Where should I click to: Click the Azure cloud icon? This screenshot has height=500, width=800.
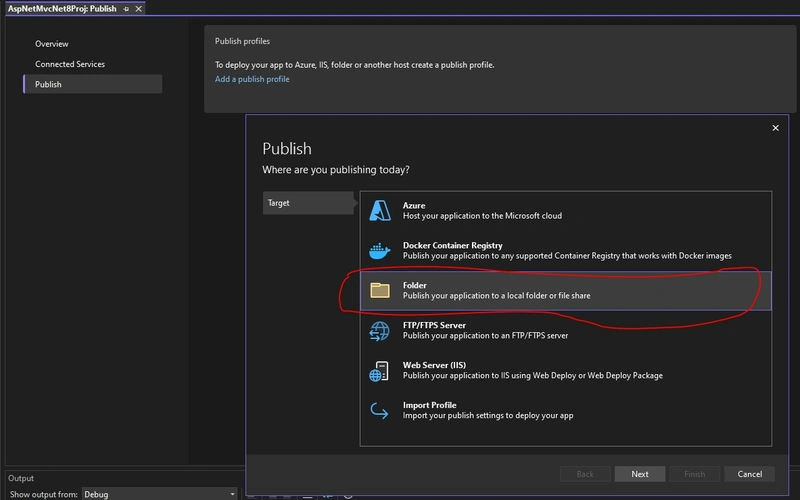click(380, 211)
